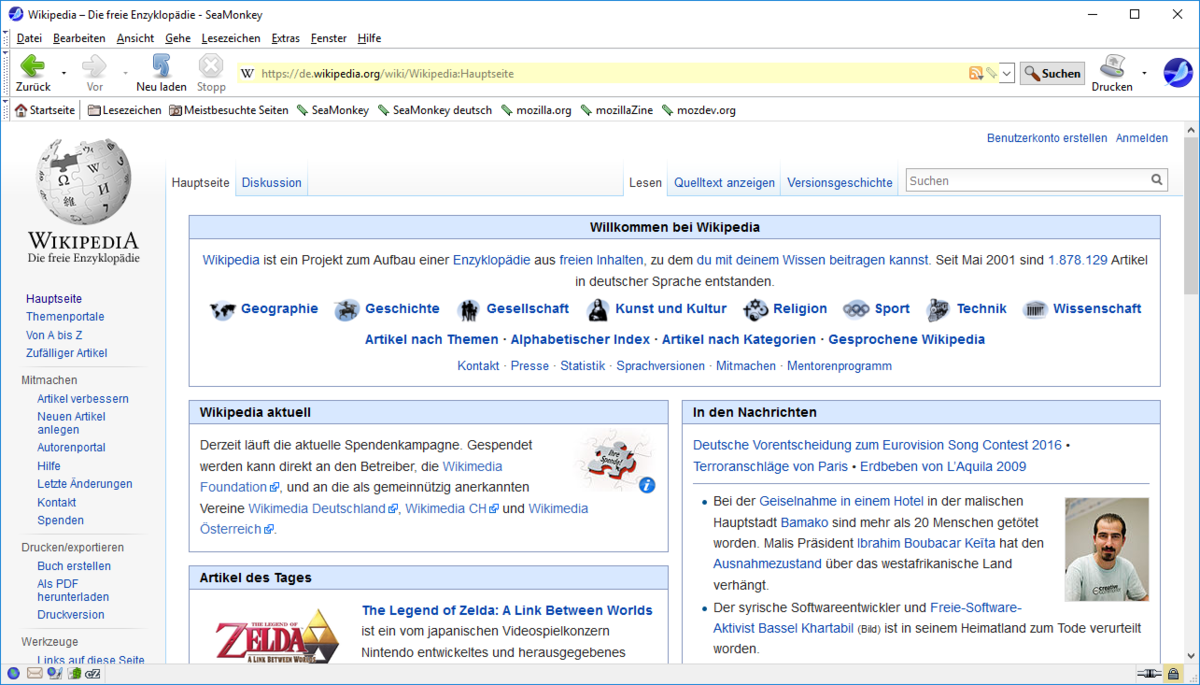Open the Ansicht menu

135,38
